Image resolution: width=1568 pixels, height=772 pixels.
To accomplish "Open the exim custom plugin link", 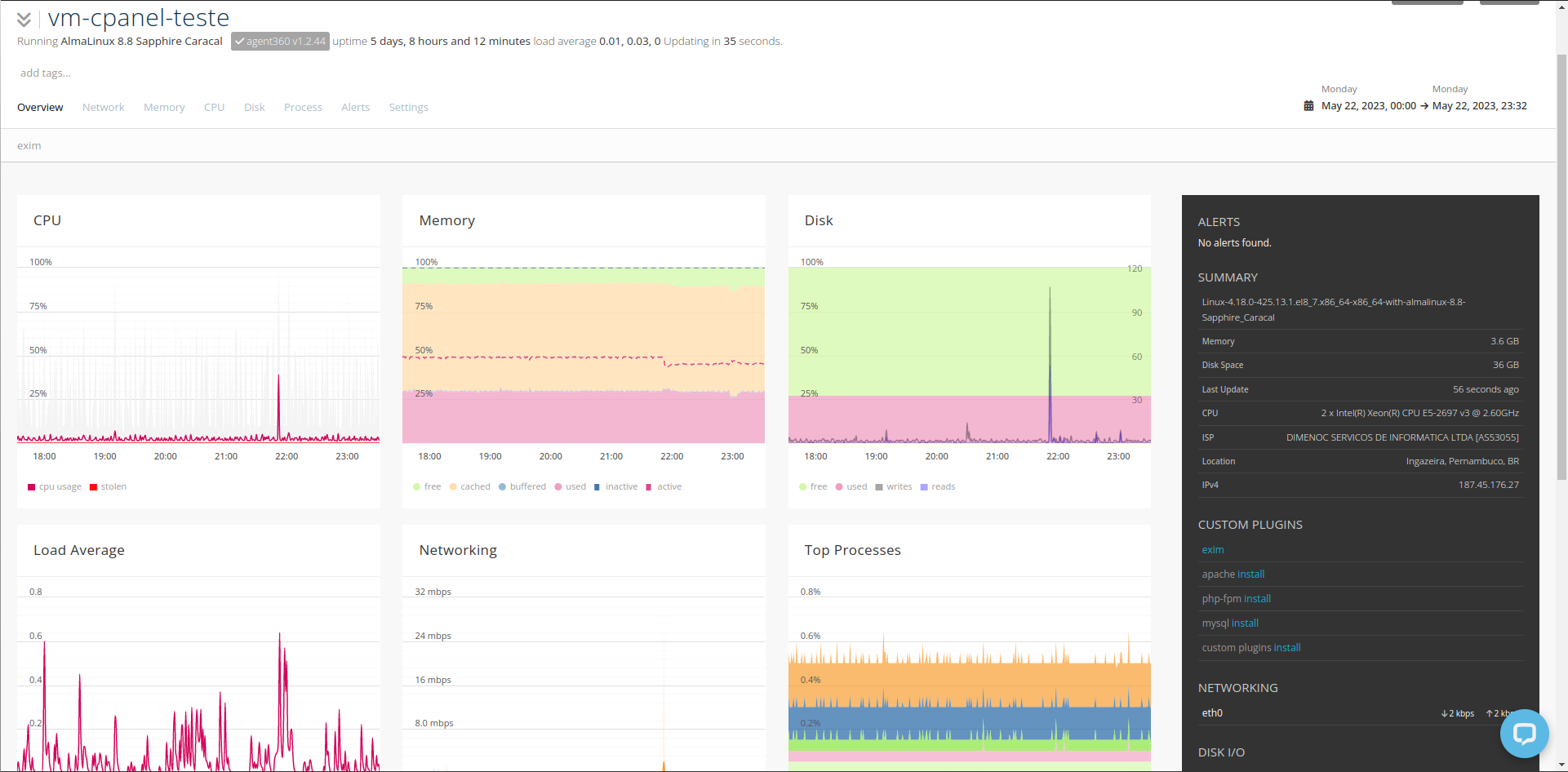I will tap(1212, 550).
